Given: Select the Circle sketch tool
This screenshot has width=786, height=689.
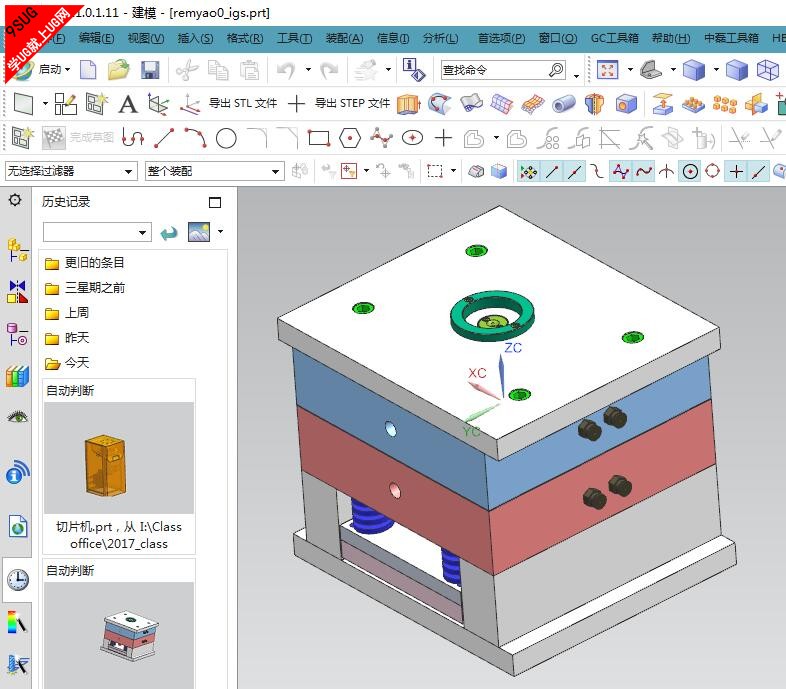Looking at the screenshot, I should pos(226,138).
